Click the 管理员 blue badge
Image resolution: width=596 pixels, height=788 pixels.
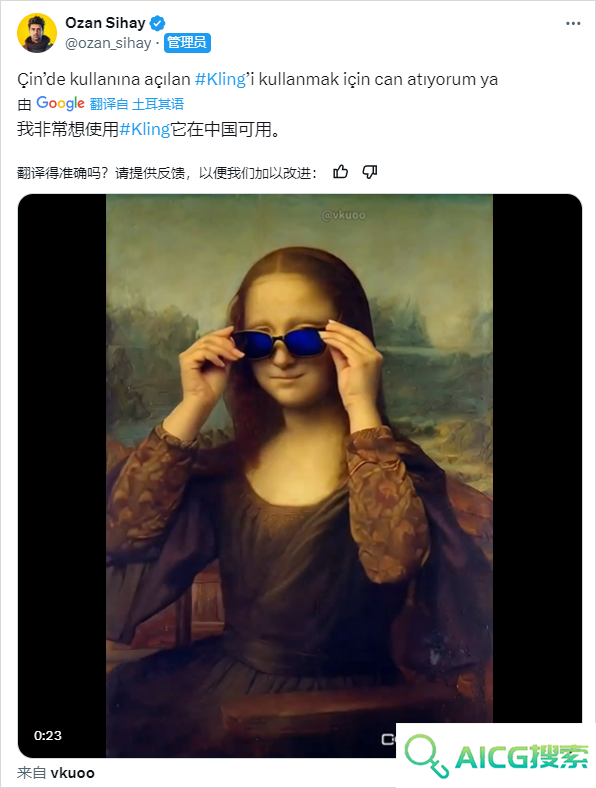[x=187, y=43]
